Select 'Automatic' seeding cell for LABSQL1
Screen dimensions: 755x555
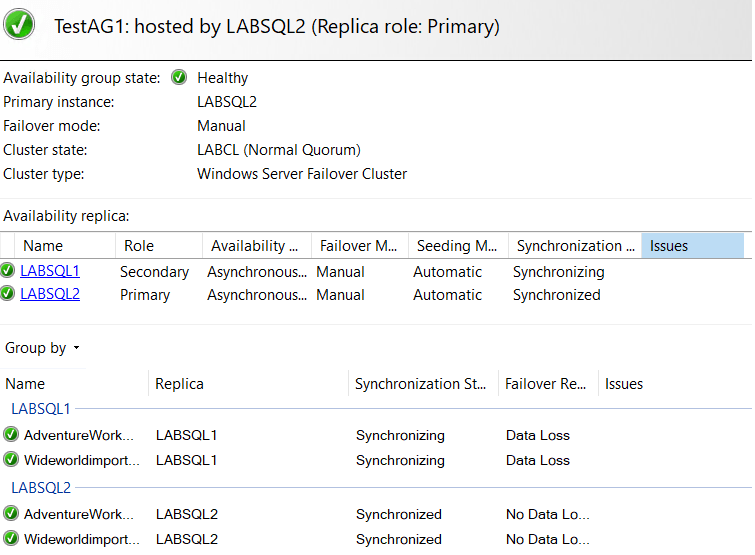click(447, 272)
